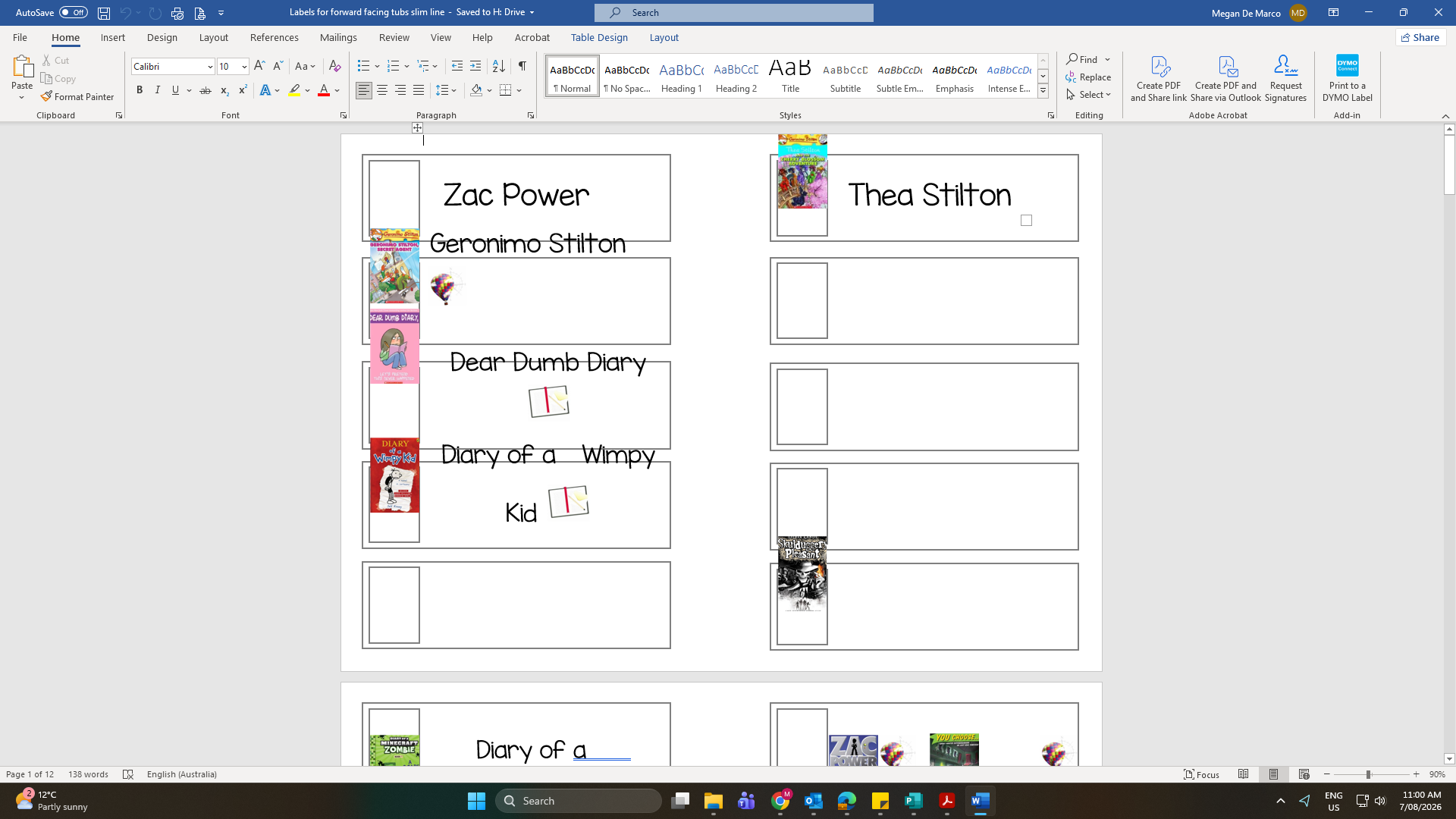Increase paragraph indent
The image size is (1456, 819).
475,66
